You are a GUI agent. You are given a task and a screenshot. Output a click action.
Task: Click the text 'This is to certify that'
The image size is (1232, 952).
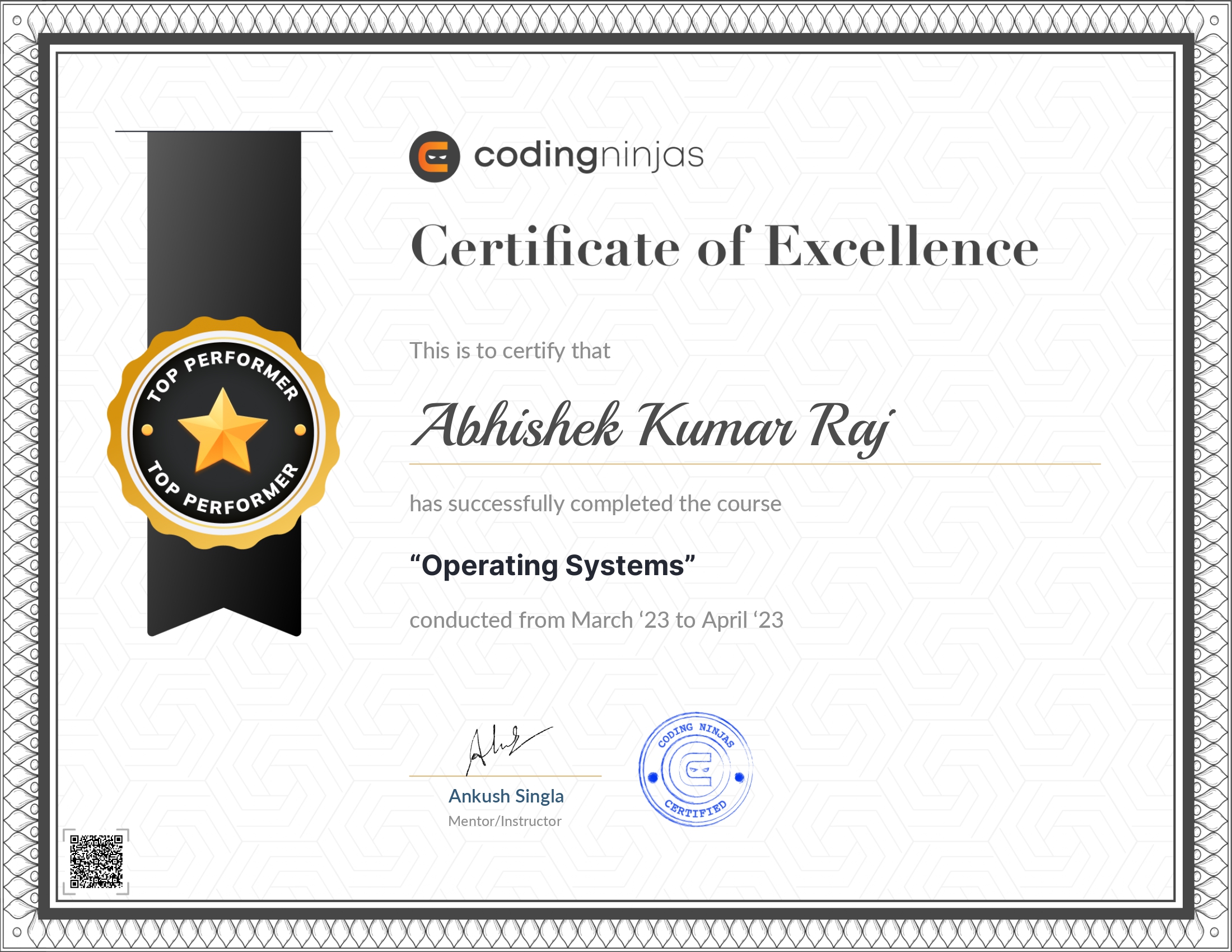[510, 351]
